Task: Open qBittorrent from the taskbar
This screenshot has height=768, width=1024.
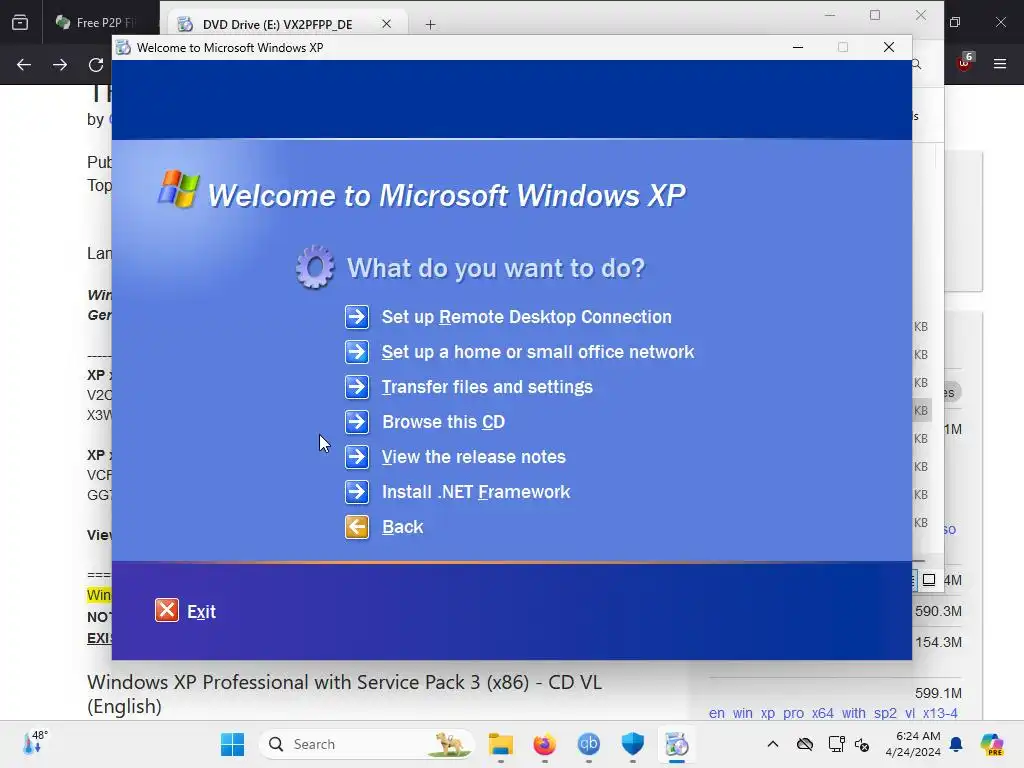Action: [x=588, y=744]
